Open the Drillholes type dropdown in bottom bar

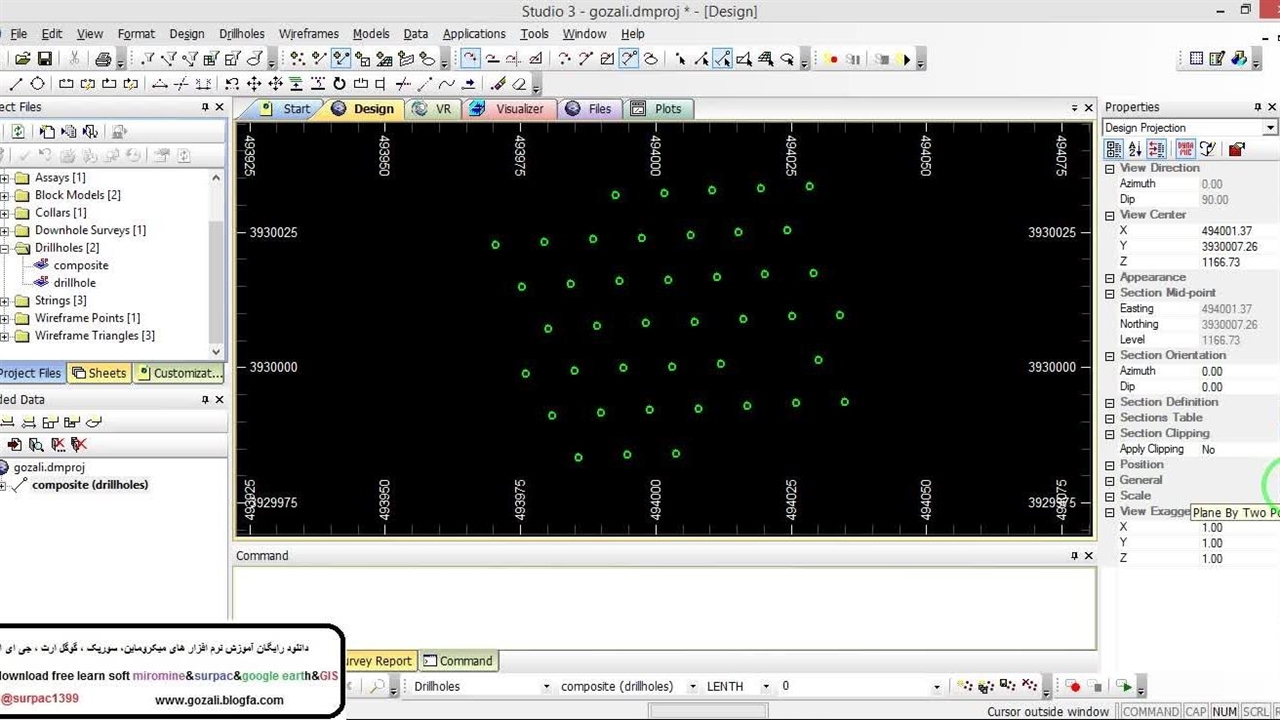(546, 686)
